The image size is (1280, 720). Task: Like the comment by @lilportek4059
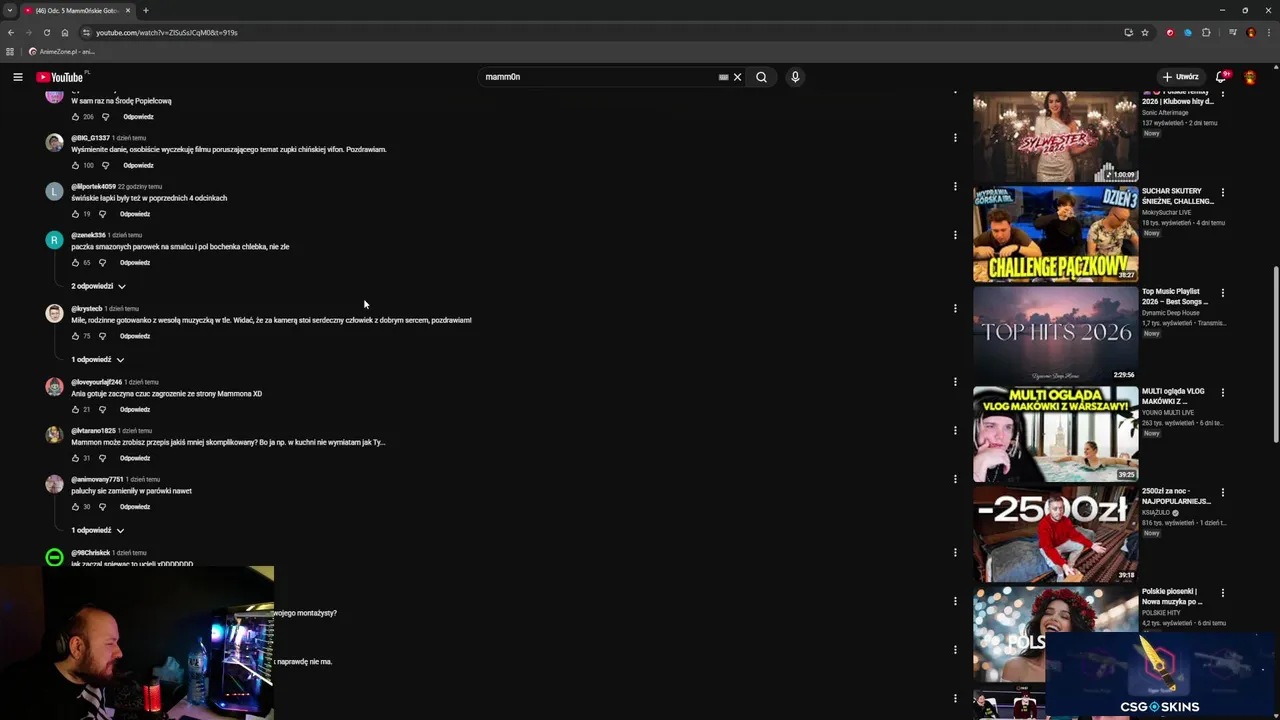click(x=75, y=214)
